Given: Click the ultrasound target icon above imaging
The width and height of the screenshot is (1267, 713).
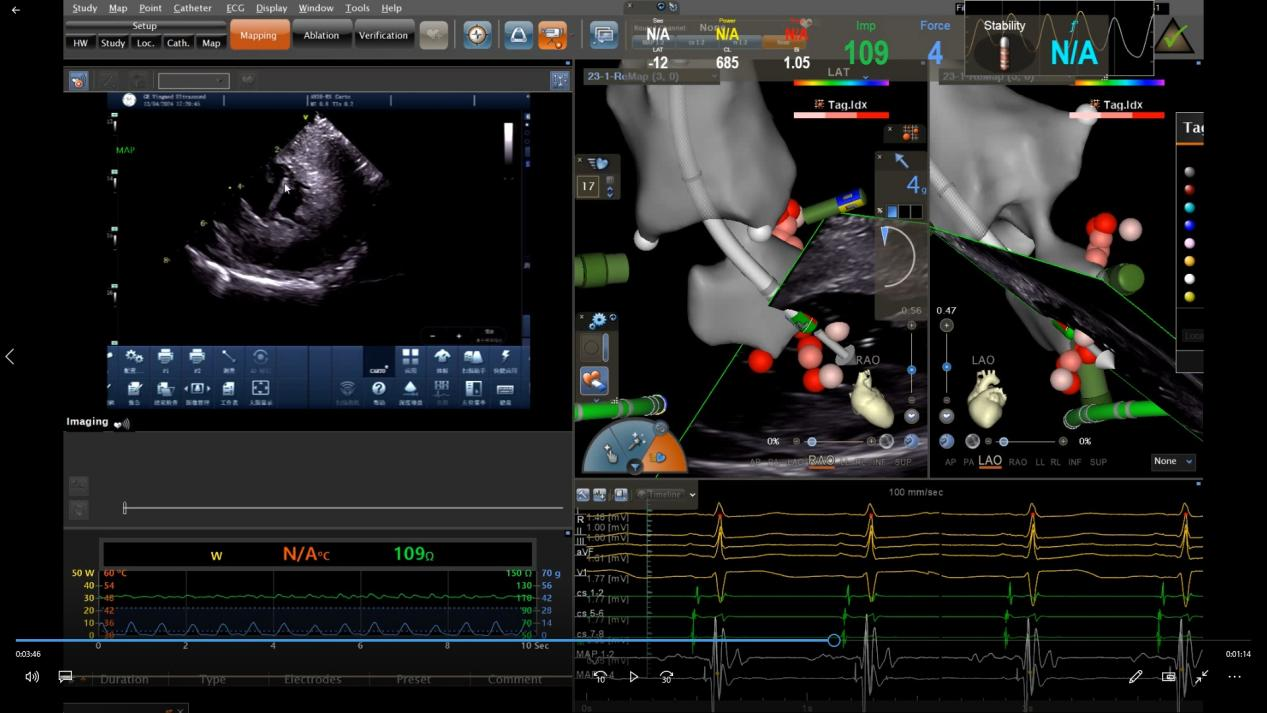Looking at the screenshot, I should point(77,81).
